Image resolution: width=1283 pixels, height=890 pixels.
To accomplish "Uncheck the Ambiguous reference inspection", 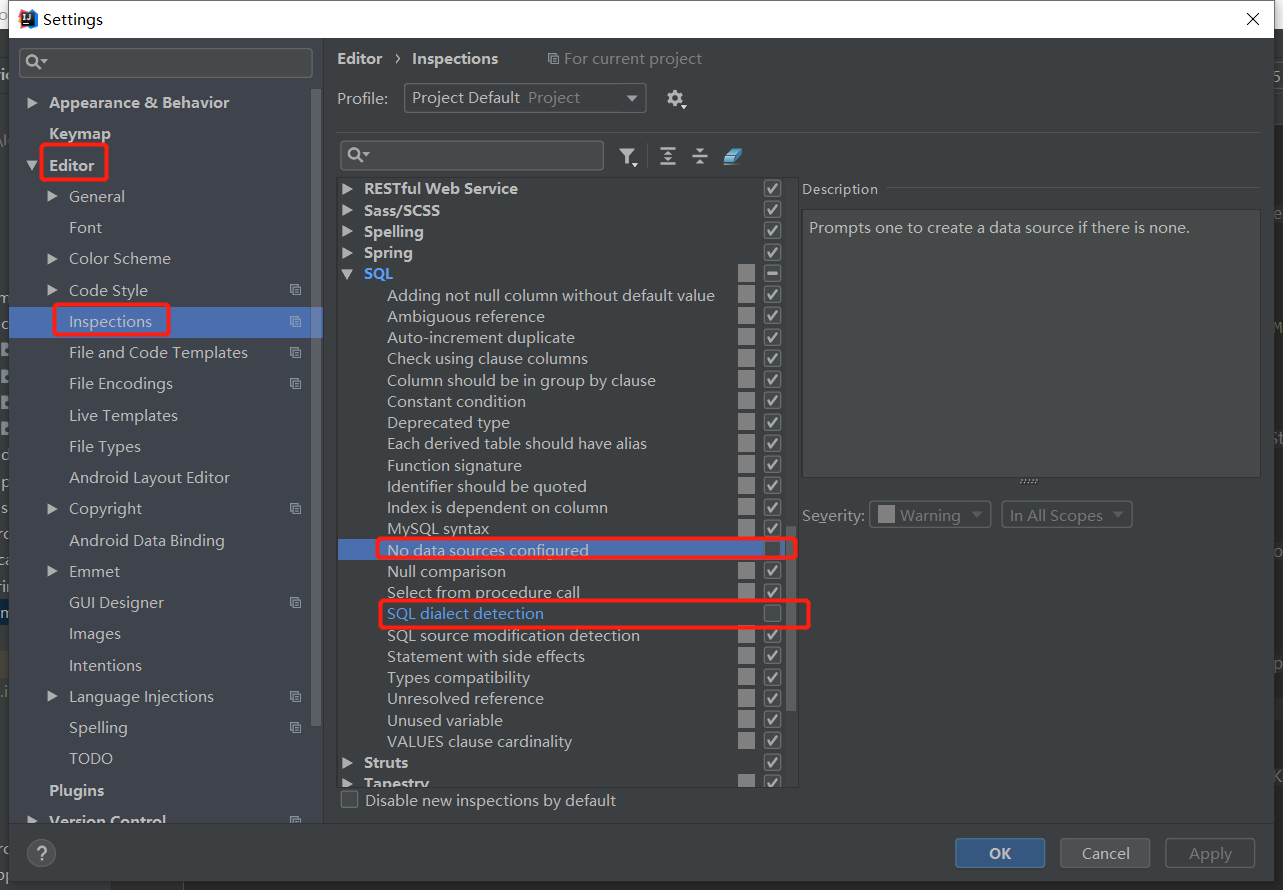I will [772, 316].
